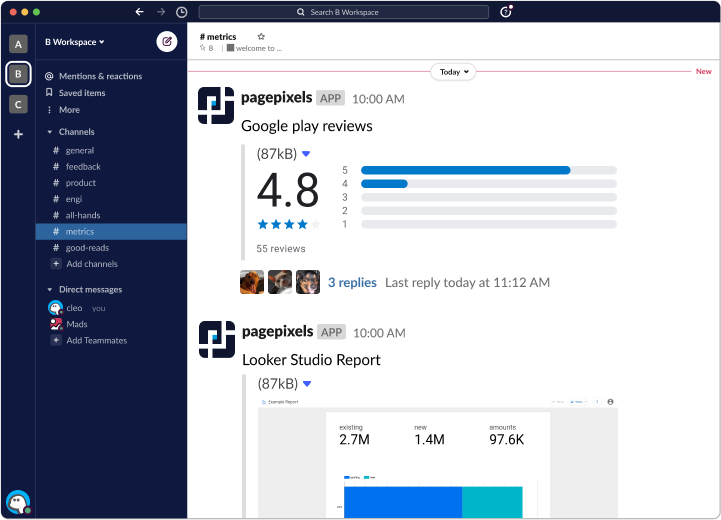Screen dimensions: 721x520
Task: Collapse the Channels section
Action: click(50, 132)
